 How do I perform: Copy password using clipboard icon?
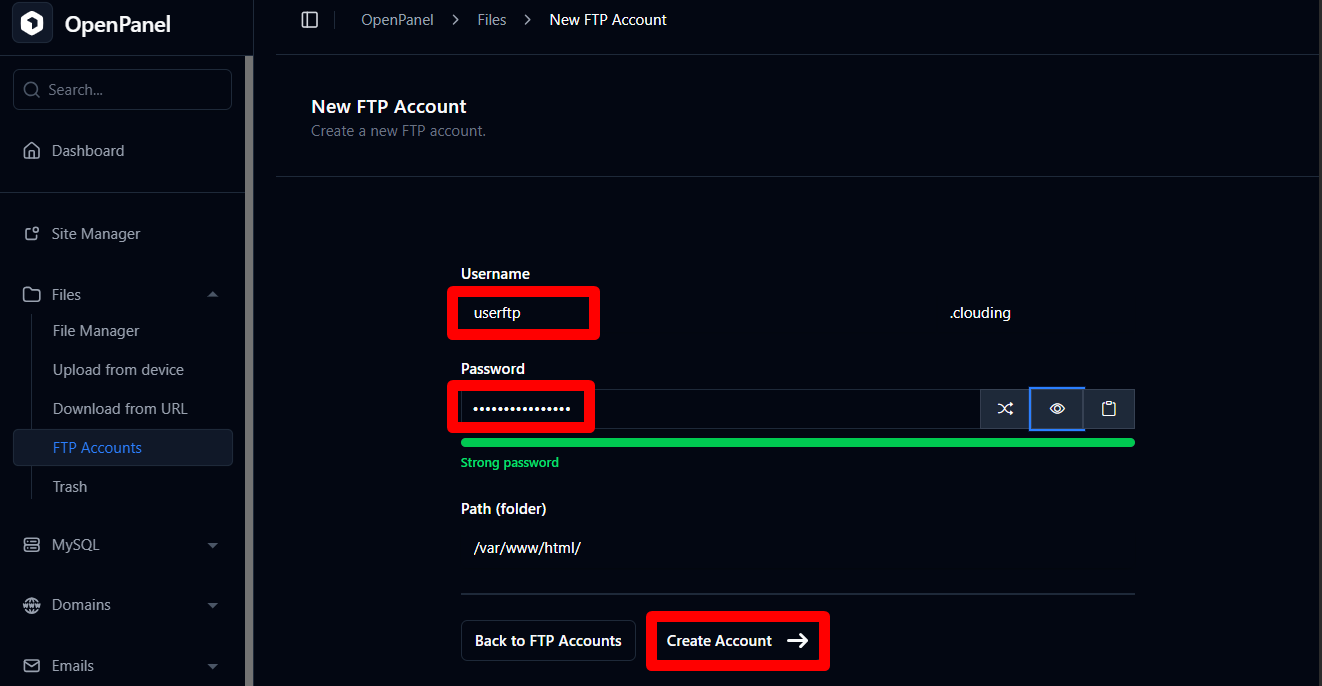(x=1109, y=409)
